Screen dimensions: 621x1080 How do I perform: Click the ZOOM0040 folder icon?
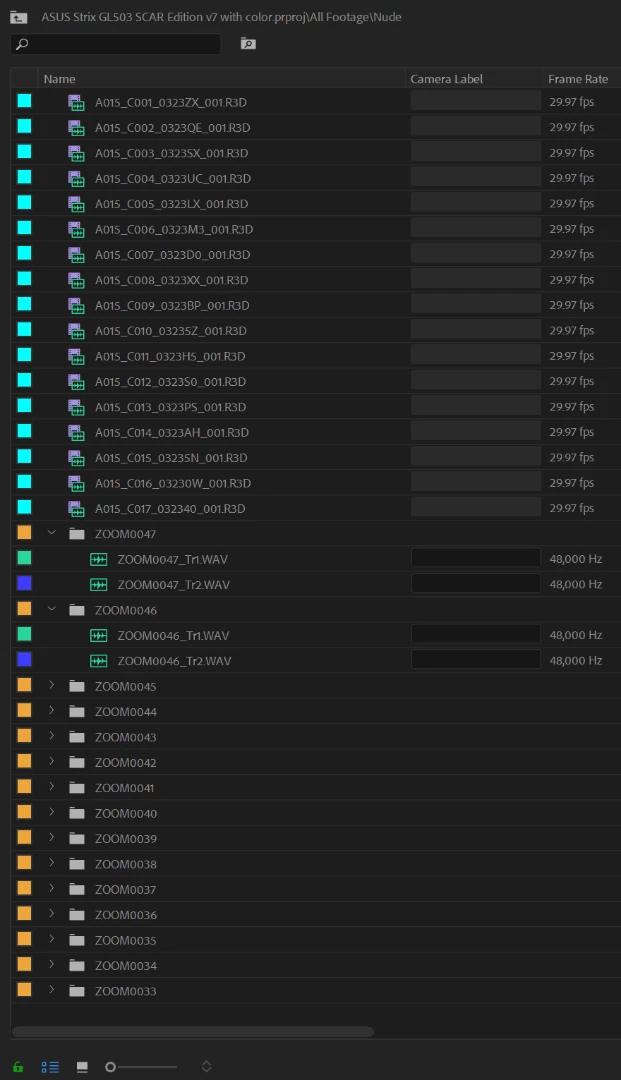[x=77, y=813]
